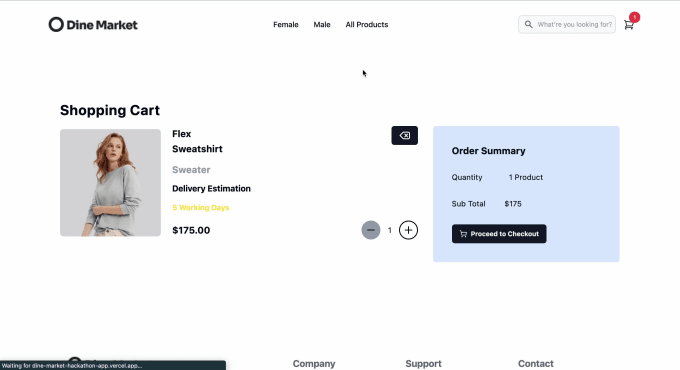The width and height of the screenshot is (680, 370).
Task: Click the Company footer heading
Action: (x=314, y=363)
